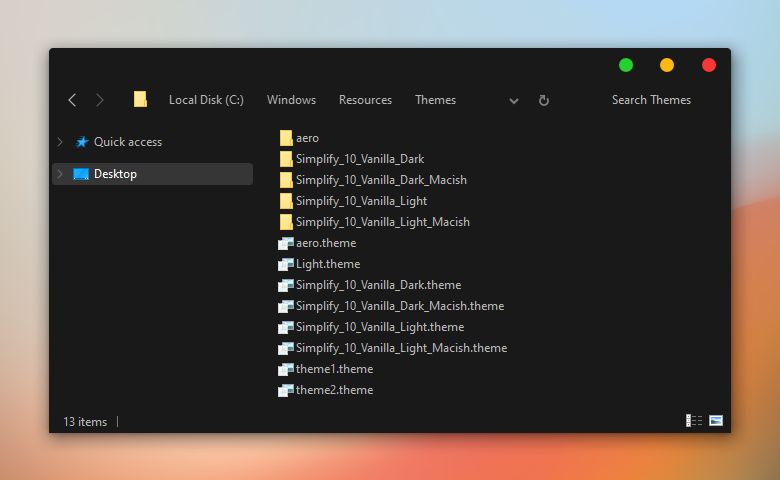
Task: Click the green maximize window button
Action: click(x=626, y=65)
